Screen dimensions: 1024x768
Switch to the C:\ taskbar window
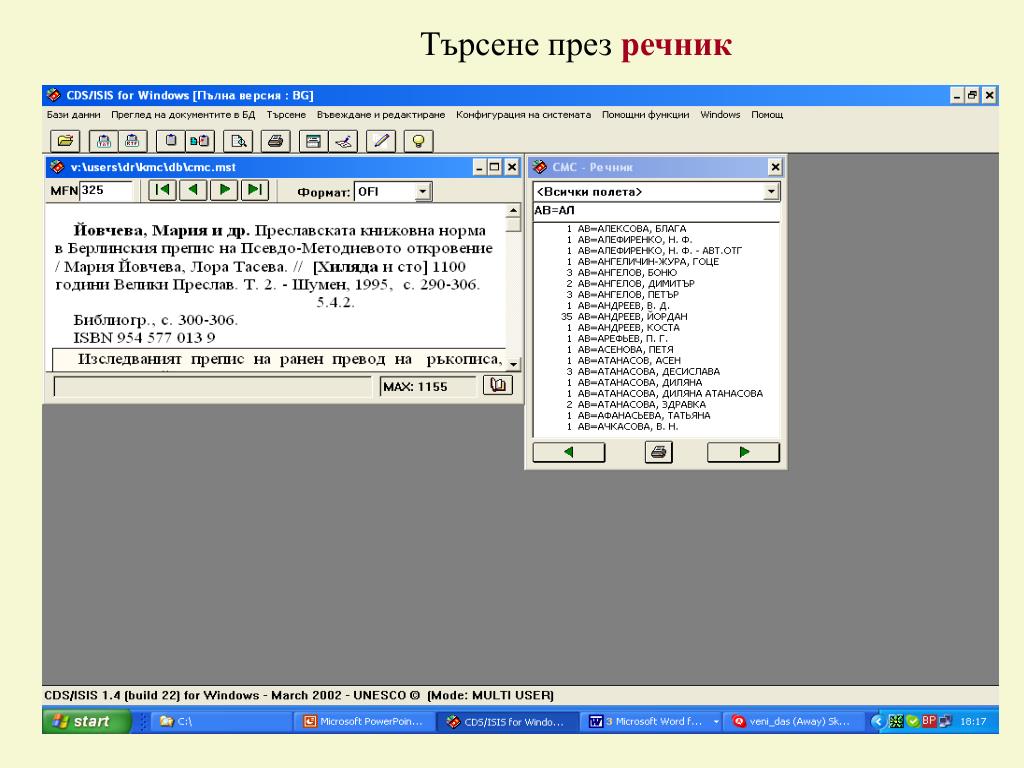pos(221,722)
